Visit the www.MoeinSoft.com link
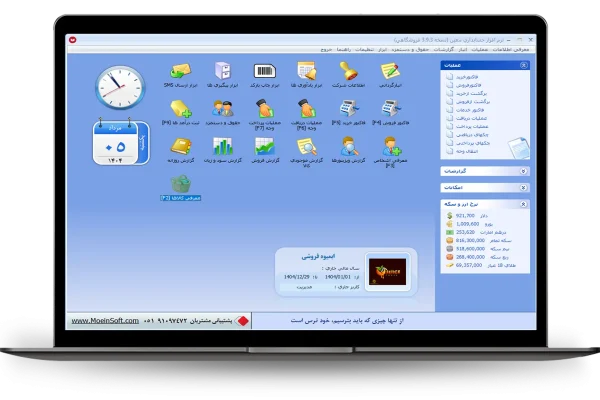 (x=105, y=321)
